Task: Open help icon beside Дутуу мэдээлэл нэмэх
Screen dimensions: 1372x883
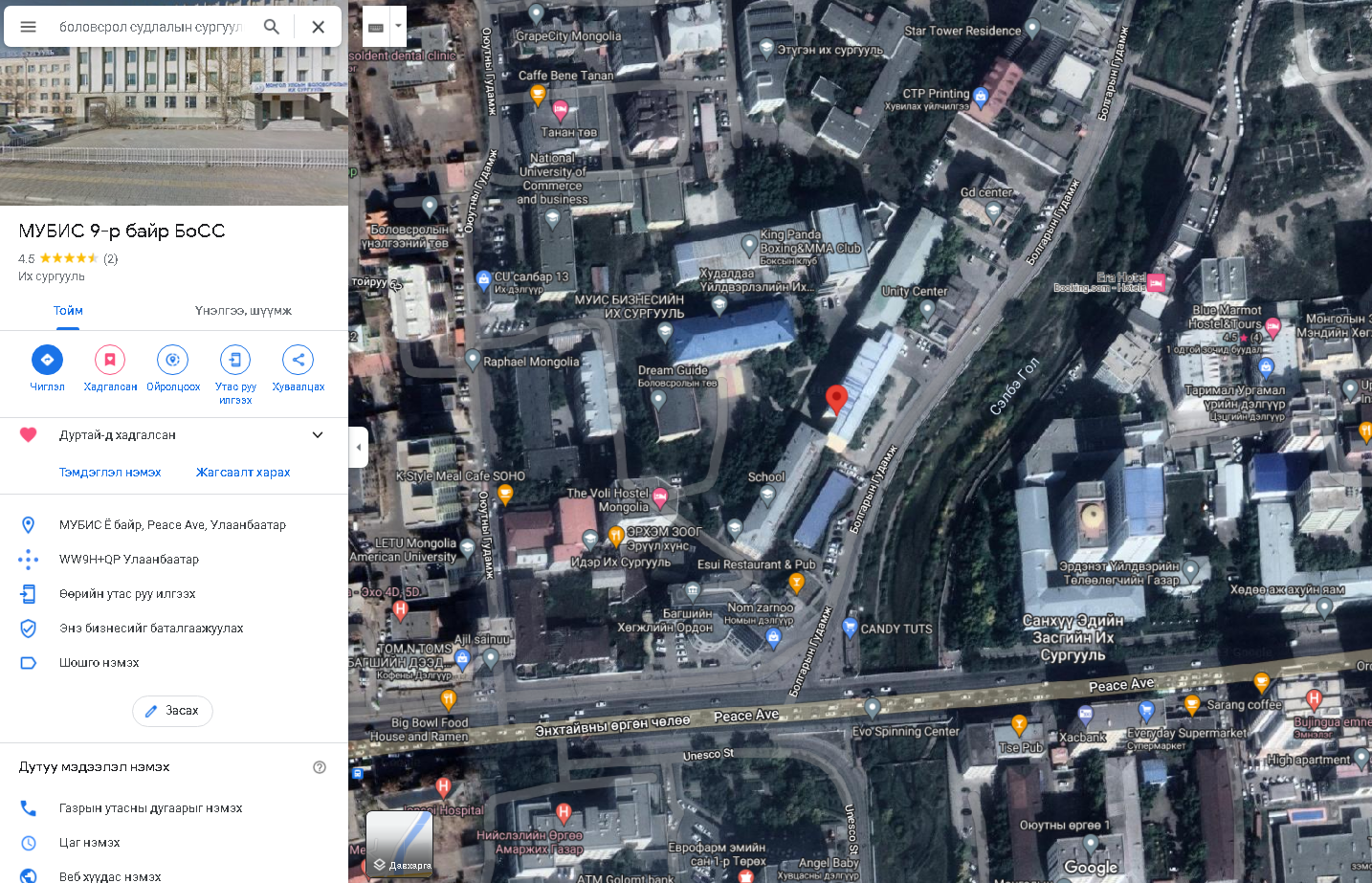Action: [320, 767]
